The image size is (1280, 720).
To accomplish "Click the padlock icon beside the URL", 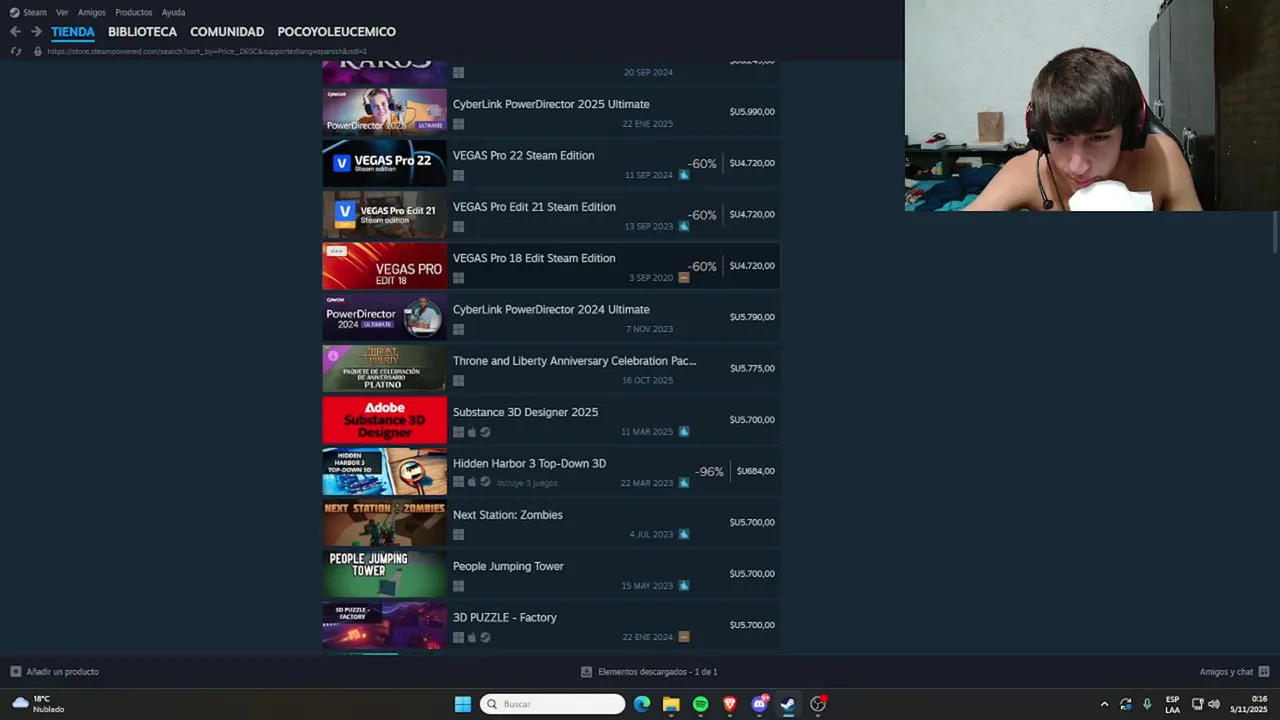I will pos(38,51).
